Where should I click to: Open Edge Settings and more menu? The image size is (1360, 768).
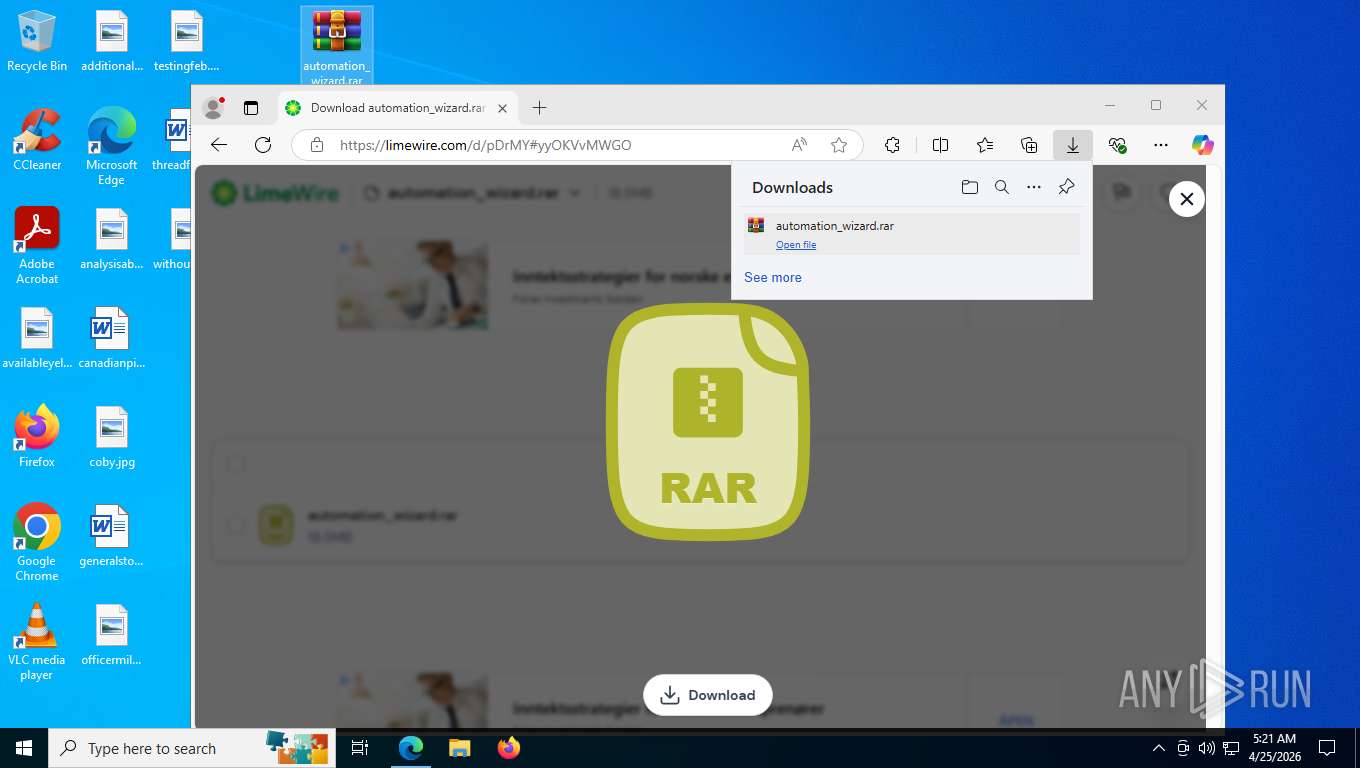pyautogui.click(x=1161, y=145)
